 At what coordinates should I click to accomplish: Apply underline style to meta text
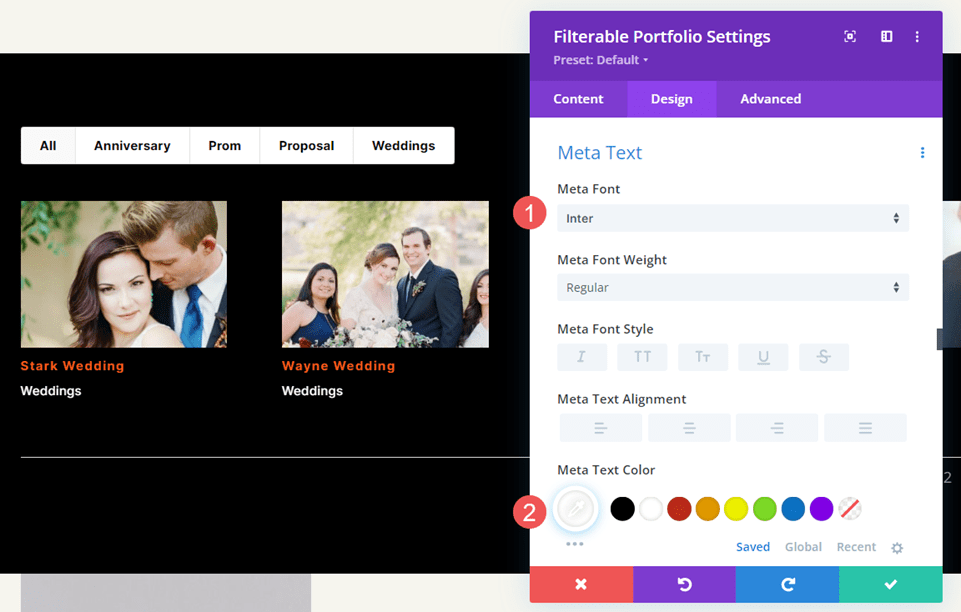[763, 357]
